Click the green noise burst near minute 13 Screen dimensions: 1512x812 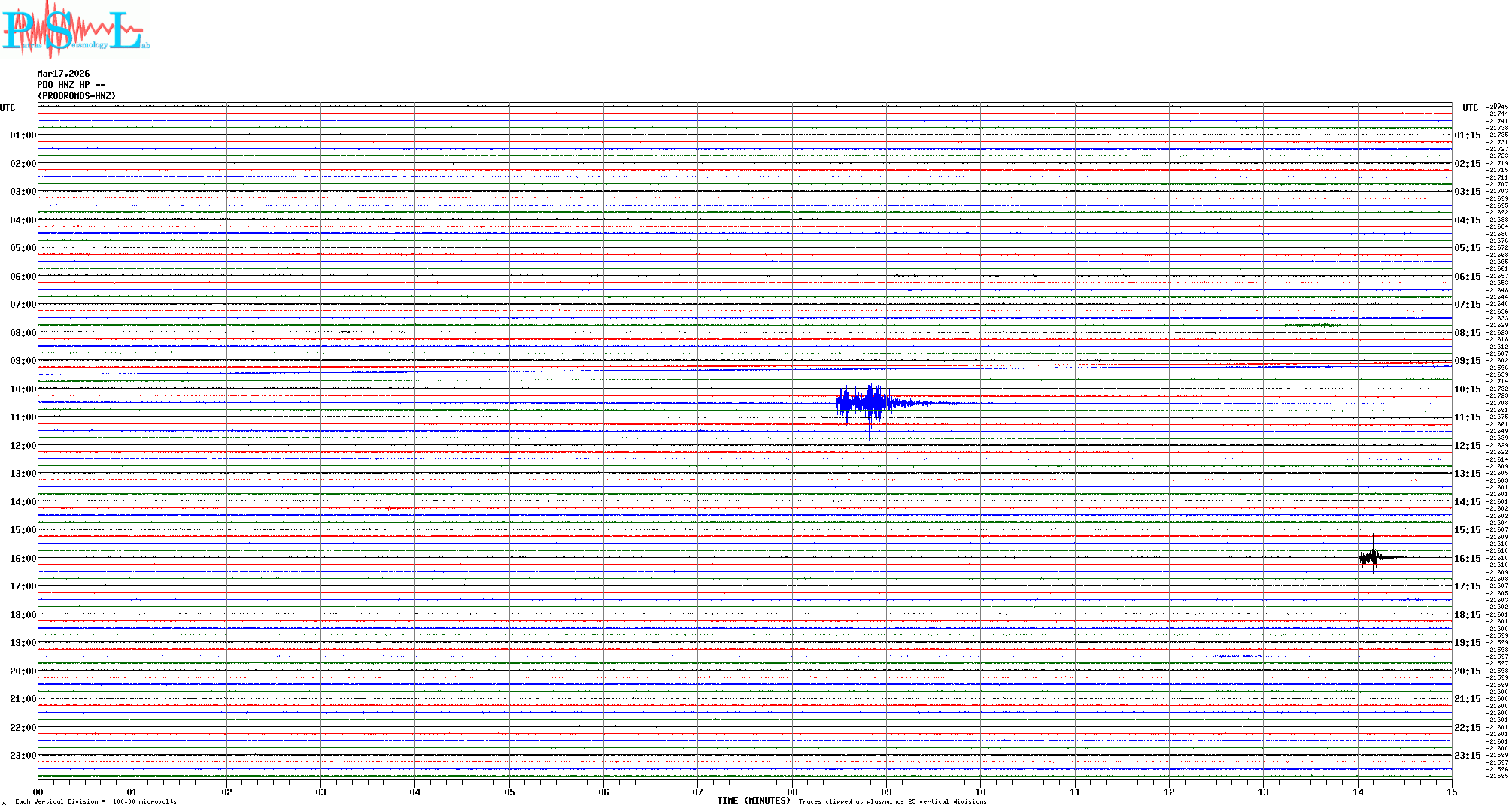1312,326
